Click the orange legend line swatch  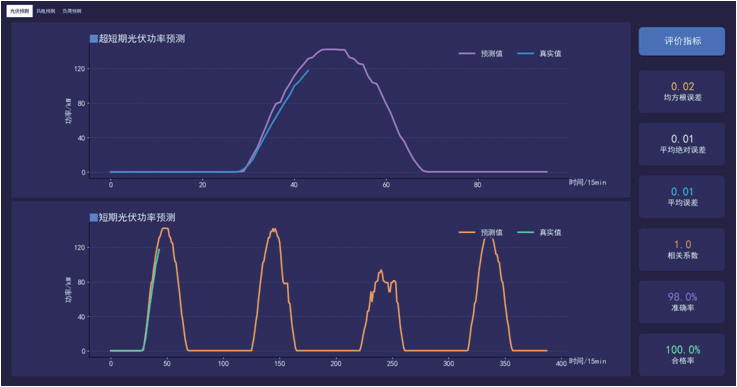[x=467, y=232]
